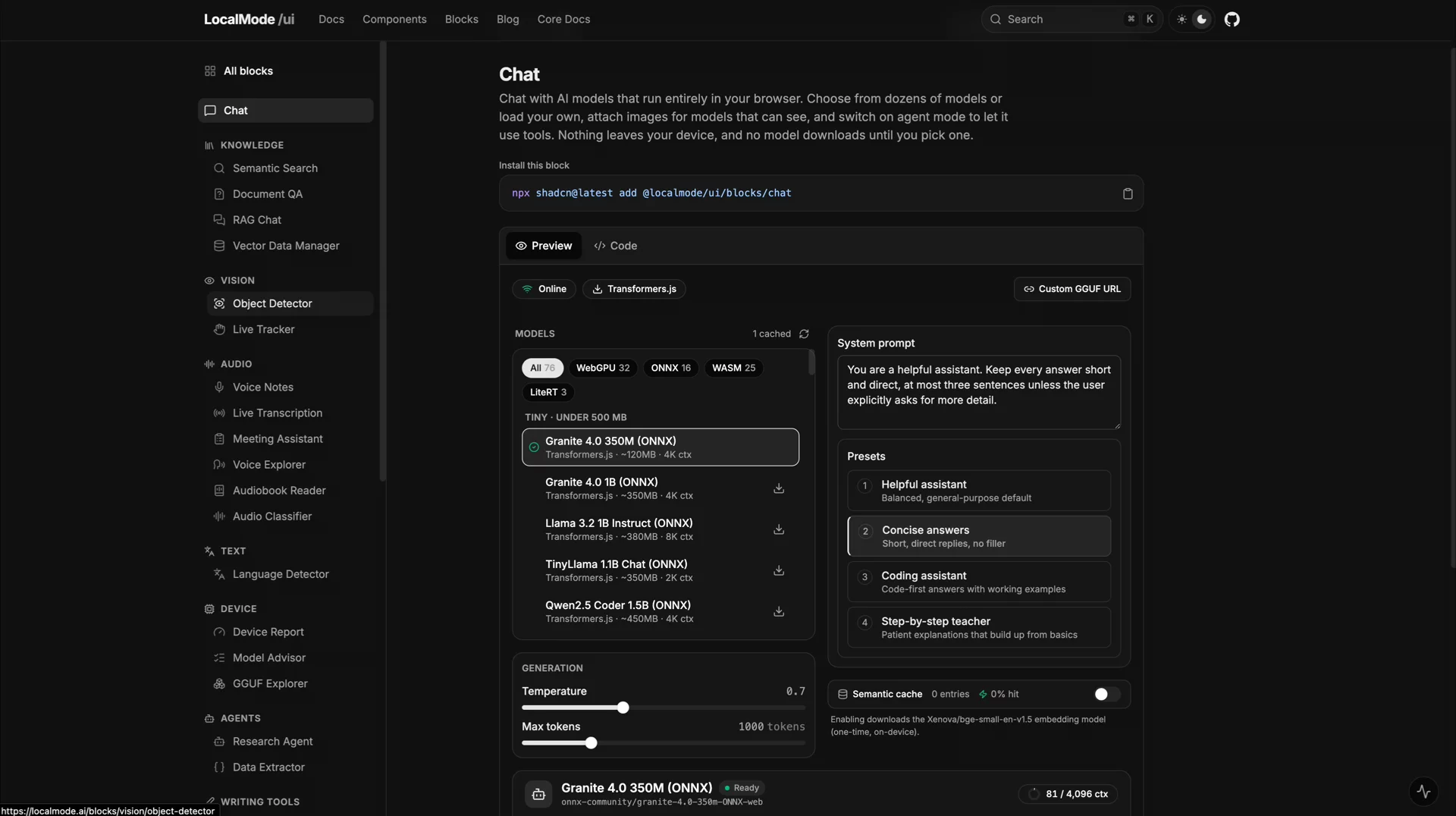Select Granite 4.0 350M (ONNX) model
Viewport: 1456px width, 816px height.
660,447
